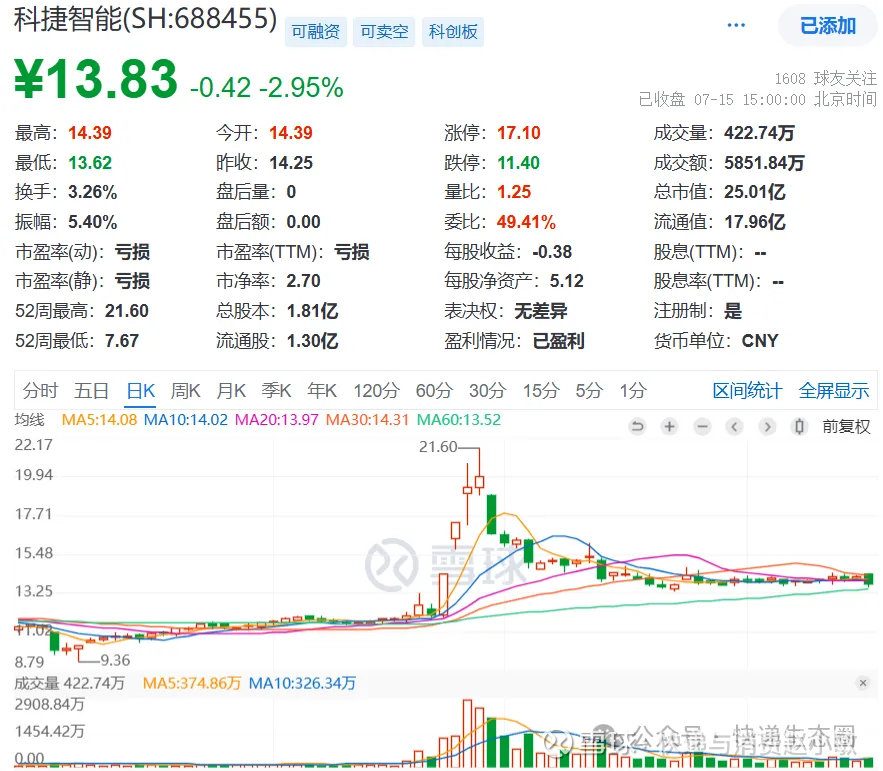
Task: Click the 每股收益 value -0.38
Action: coord(552,252)
